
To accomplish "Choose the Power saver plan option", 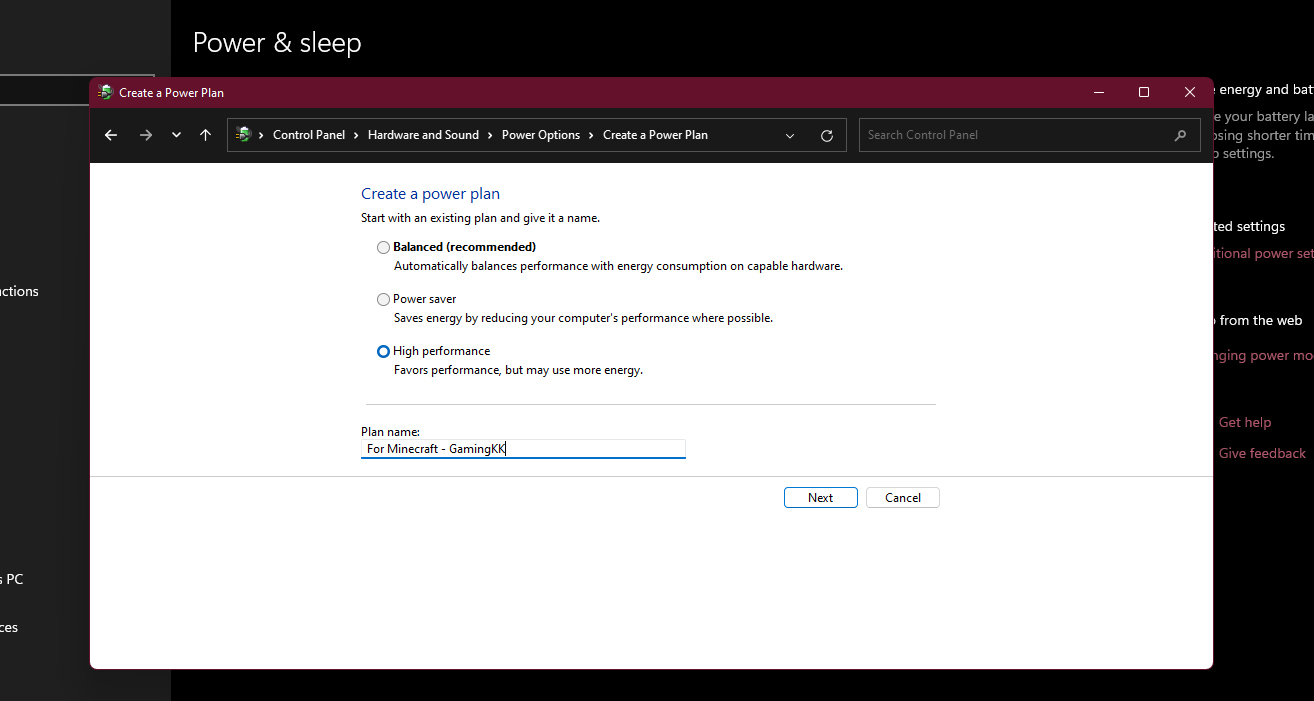I will (383, 299).
